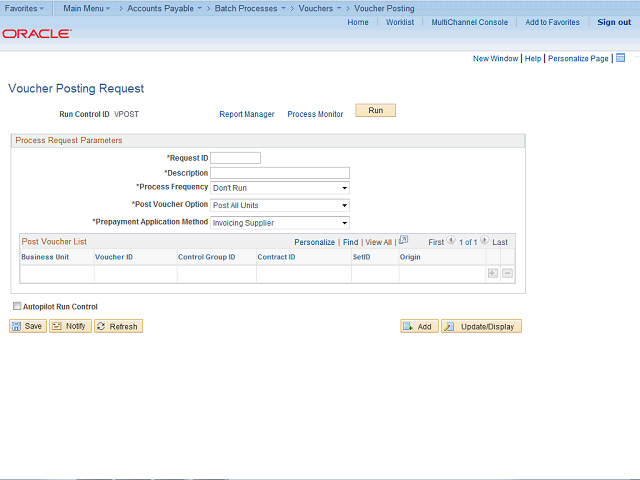Click the Refresh button
Viewport: 640px width, 480px height.
[x=118, y=326]
